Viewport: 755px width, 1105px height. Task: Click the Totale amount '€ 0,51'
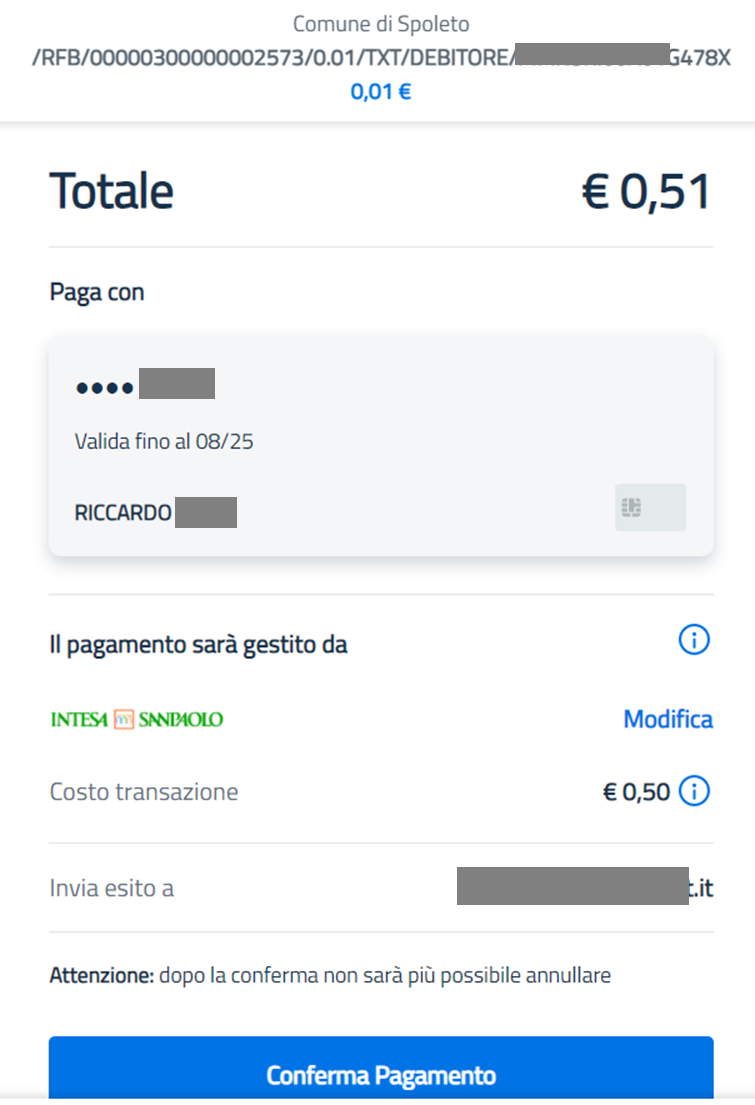[652, 191]
